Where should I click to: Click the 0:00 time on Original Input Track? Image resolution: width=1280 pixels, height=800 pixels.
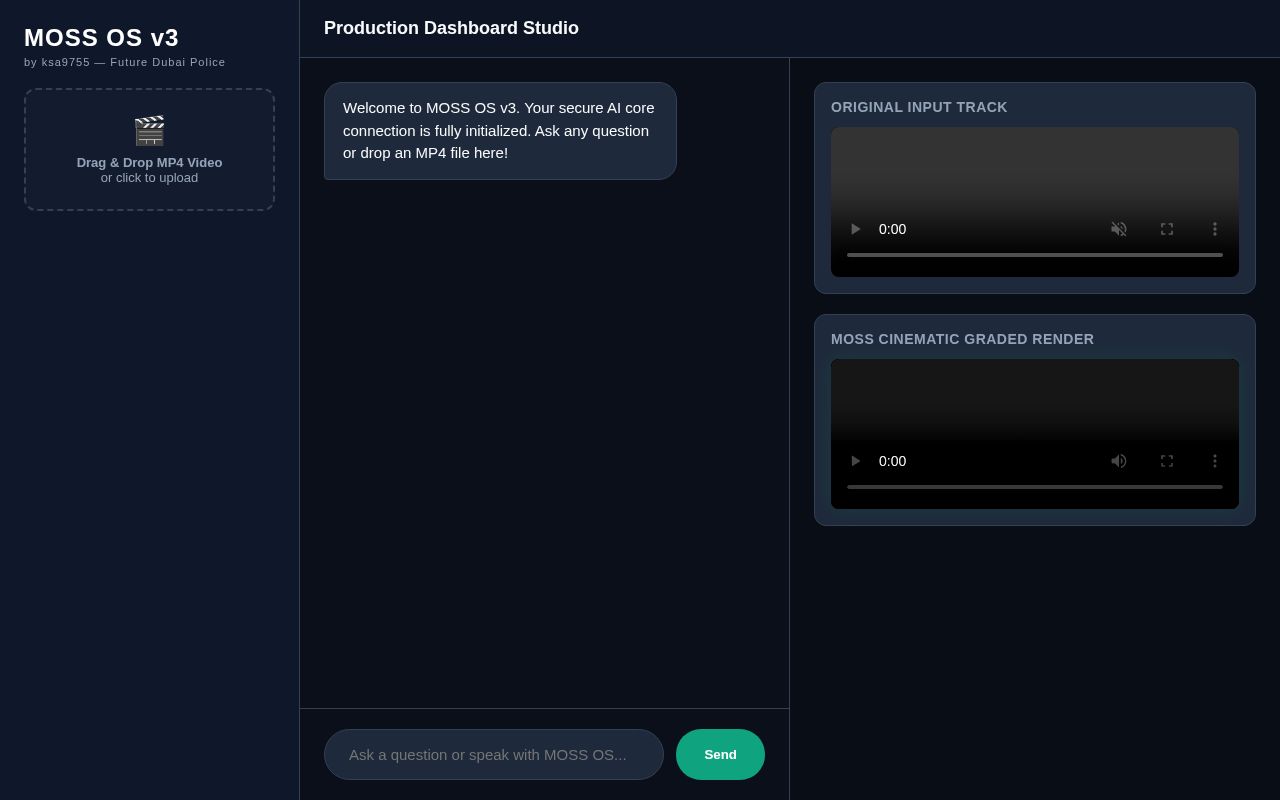[x=892, y=229]
